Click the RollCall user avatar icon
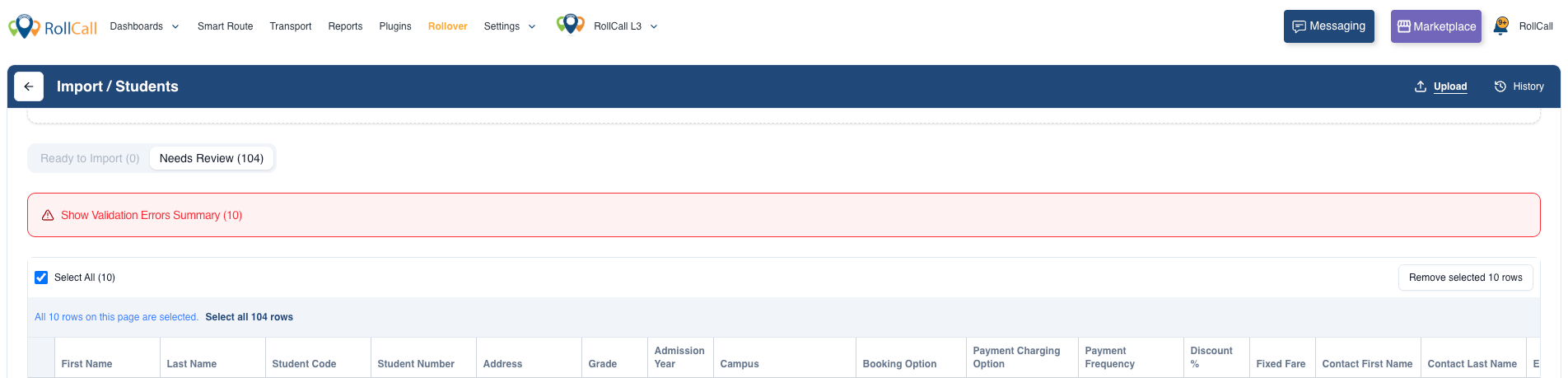Image resolution: width=1568 pixels, height=378 pixels. pos(1501,26)
